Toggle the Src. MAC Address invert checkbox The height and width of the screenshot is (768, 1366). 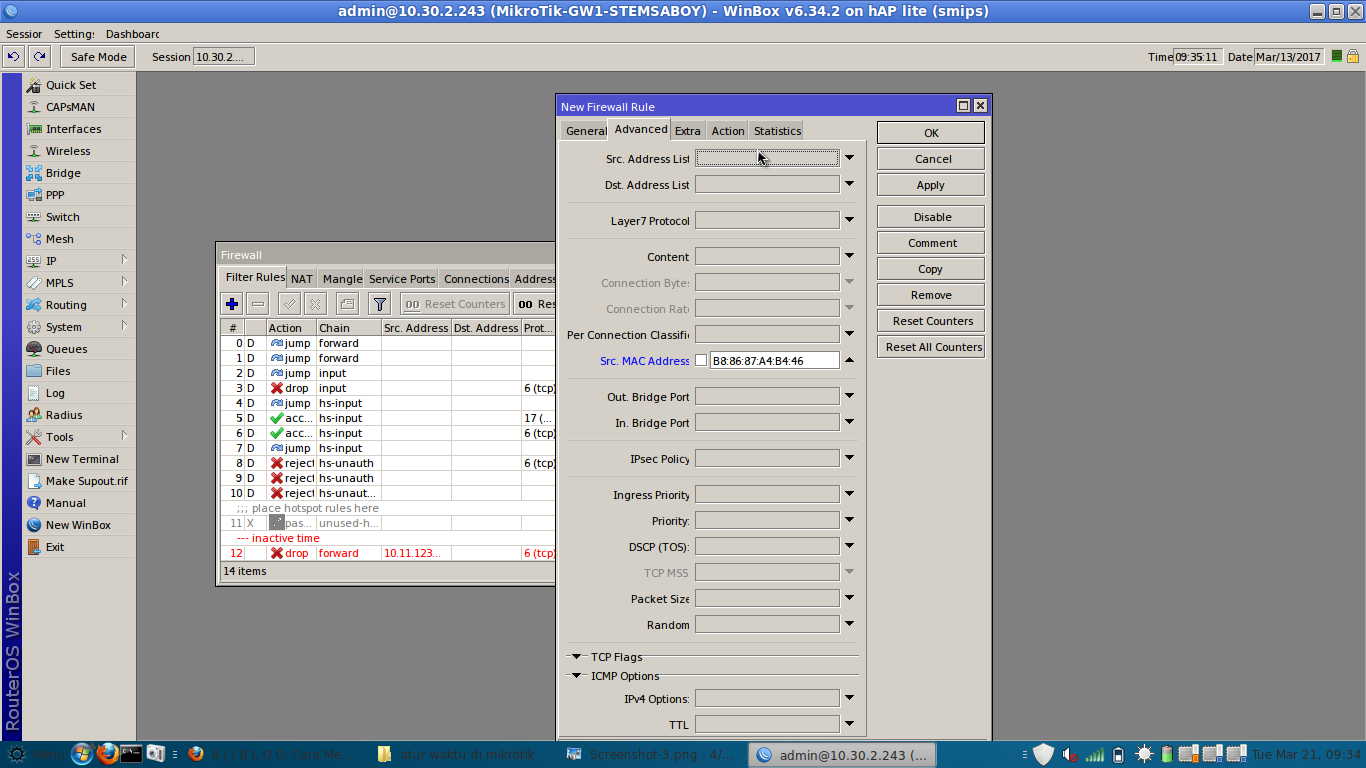pos(701,361)
